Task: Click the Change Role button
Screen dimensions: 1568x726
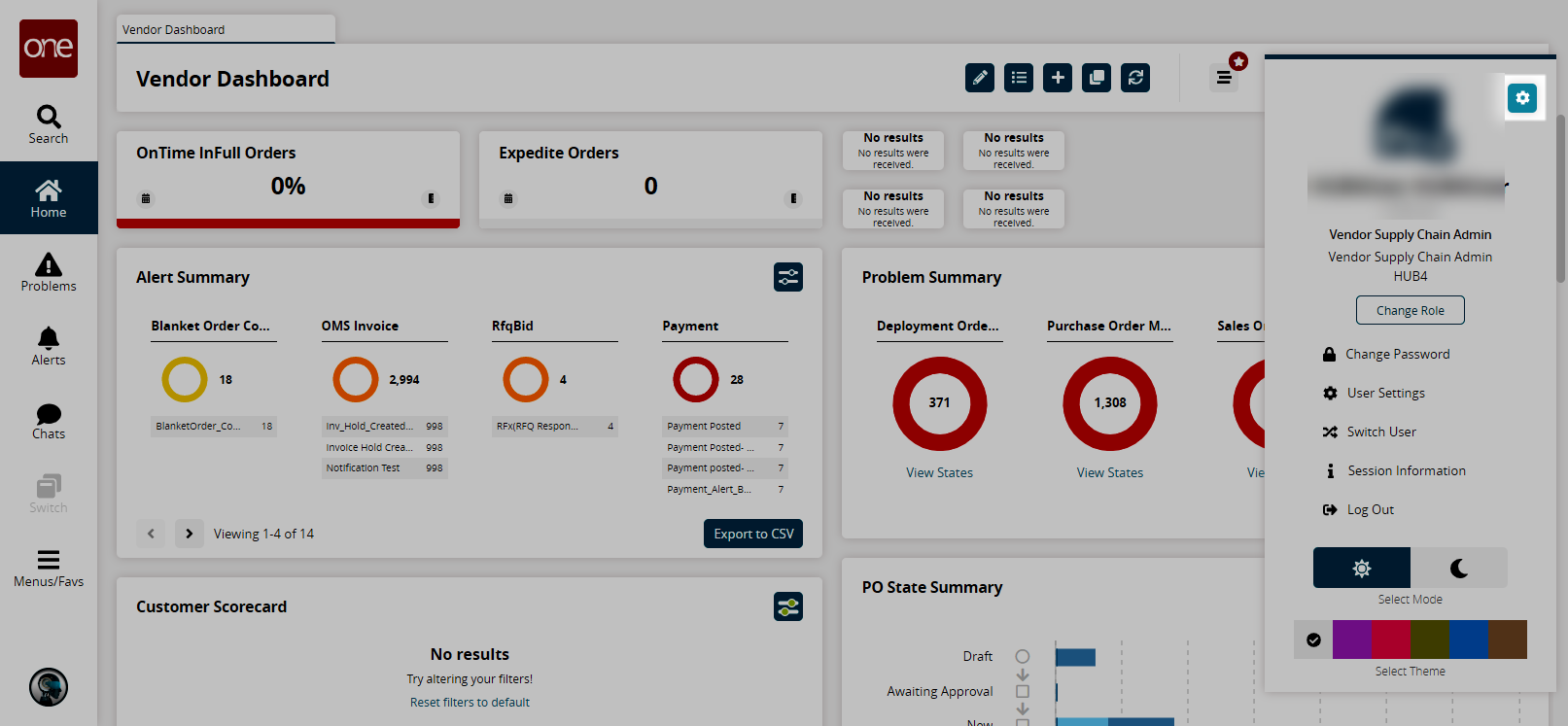Action: (x=1411, y=310)
